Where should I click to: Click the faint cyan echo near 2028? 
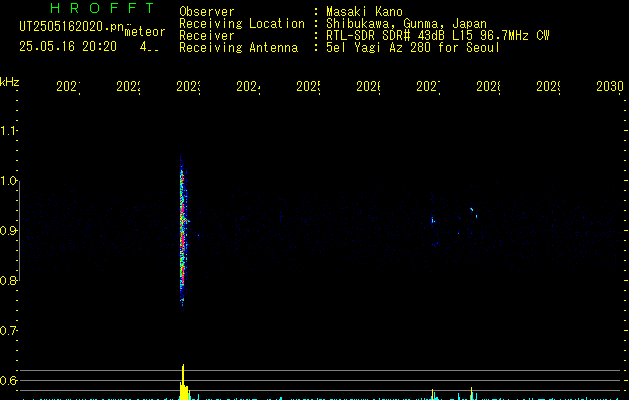[474, 213]
